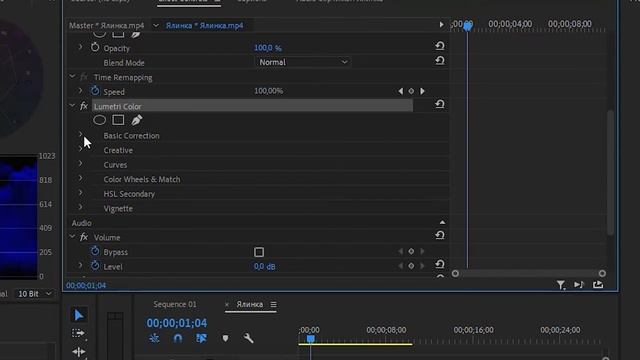The image size is (640, 360).
Task: Close the Ялинка sequence tab
Action: [227, 304]
